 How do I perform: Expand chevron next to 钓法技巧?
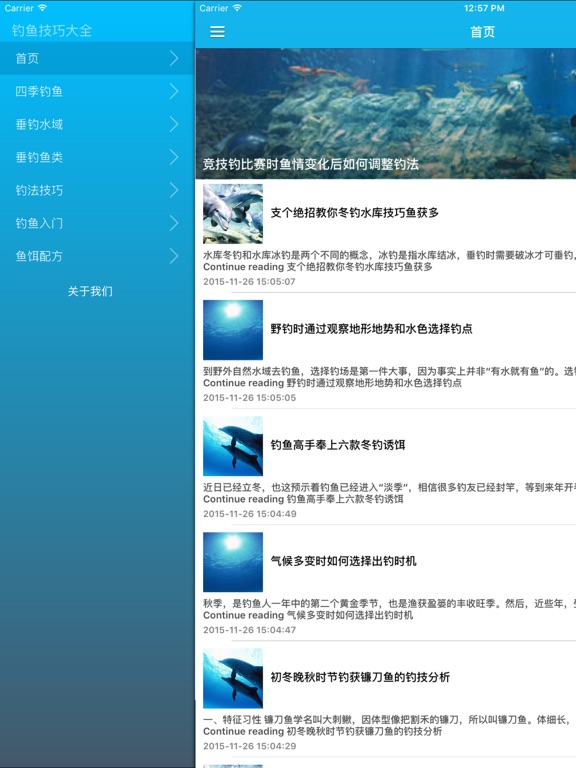tap(174, 190)
